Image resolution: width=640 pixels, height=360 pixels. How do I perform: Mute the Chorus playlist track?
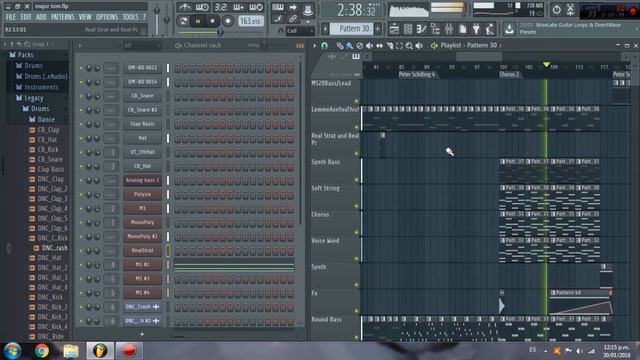pyautogui.click(x=356, y=232)
